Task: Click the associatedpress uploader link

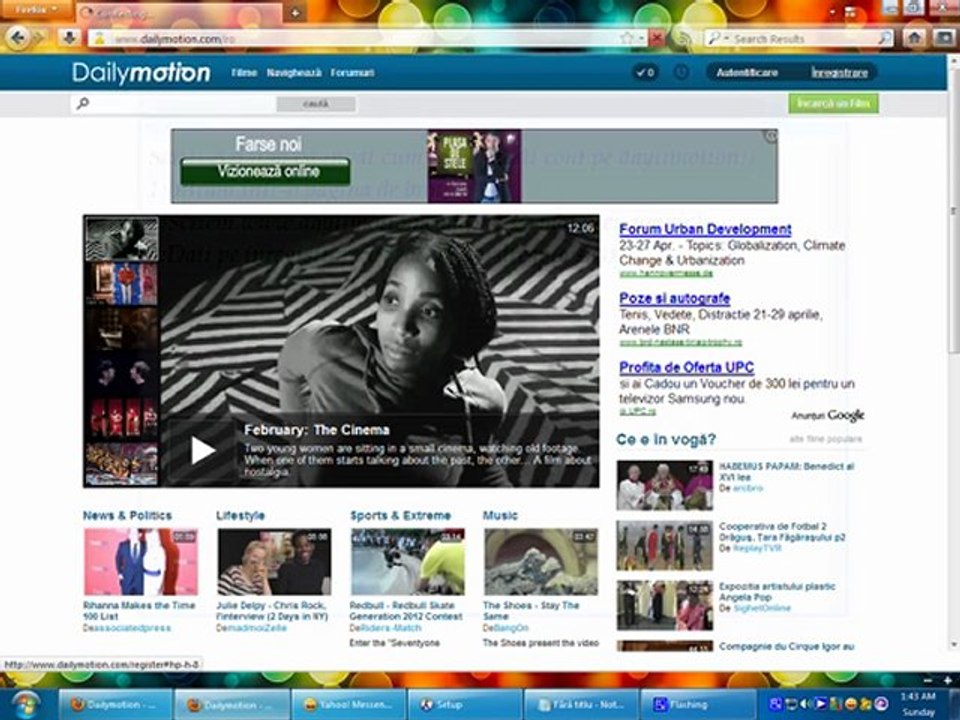Action: click(x=132, y=628)
